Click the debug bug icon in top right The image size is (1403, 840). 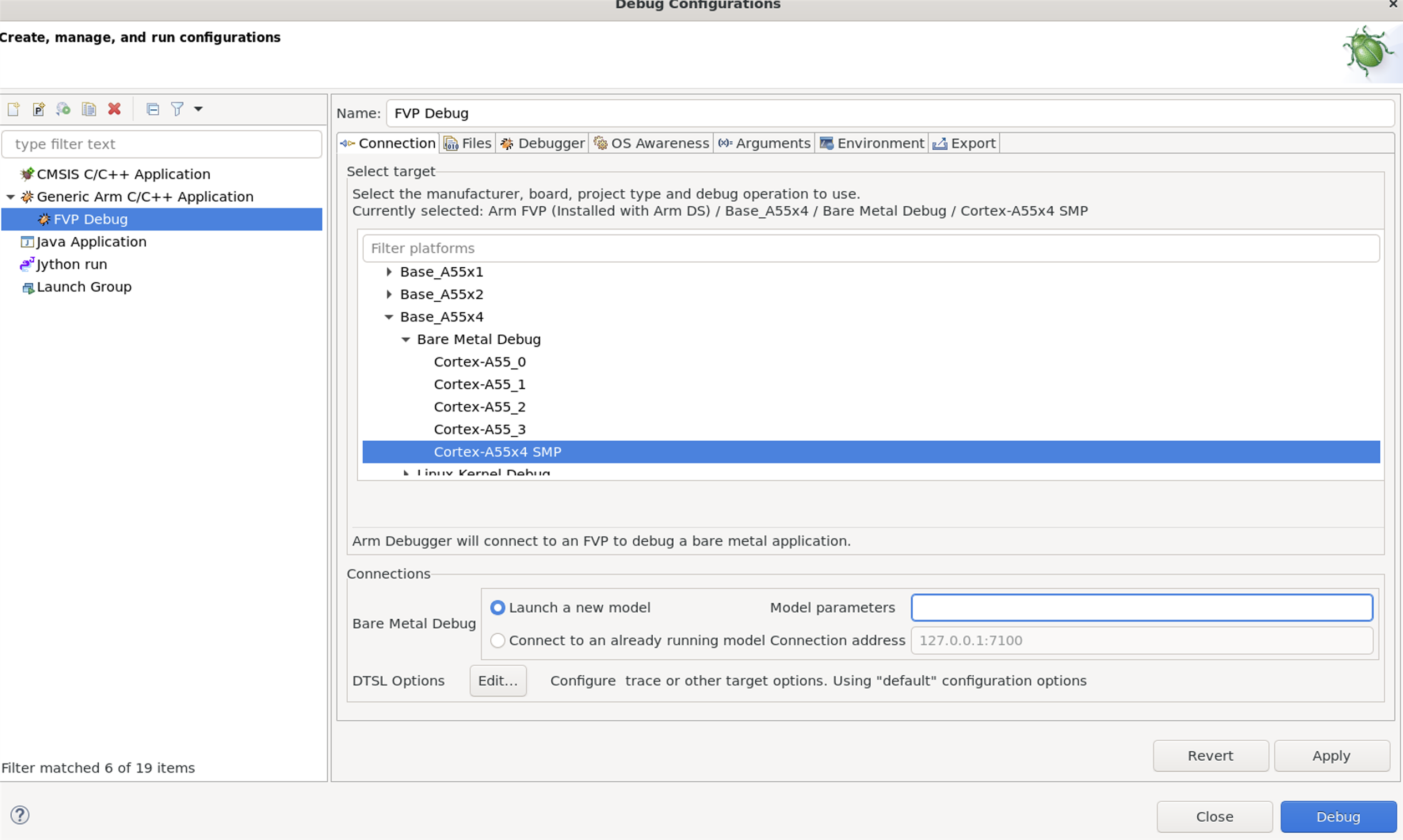pyautogui.click(x=1365, y=55)
